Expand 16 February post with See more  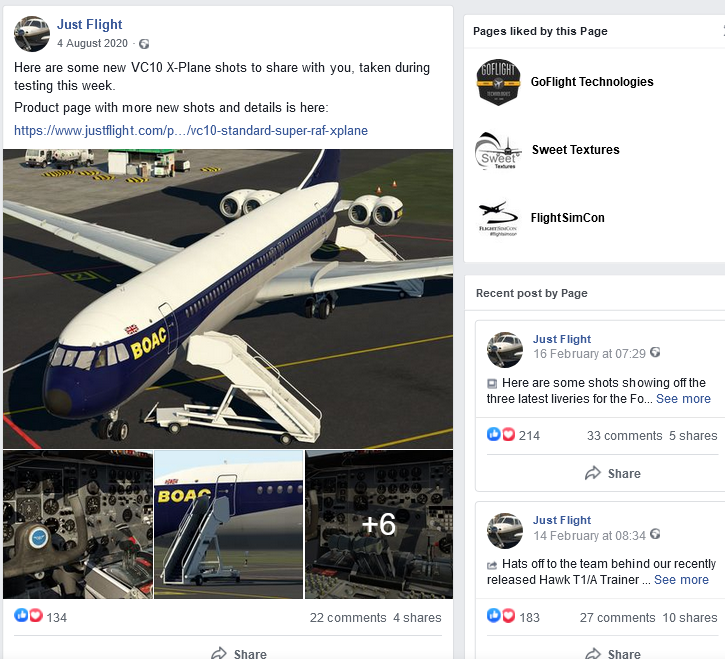coord(683,398)
